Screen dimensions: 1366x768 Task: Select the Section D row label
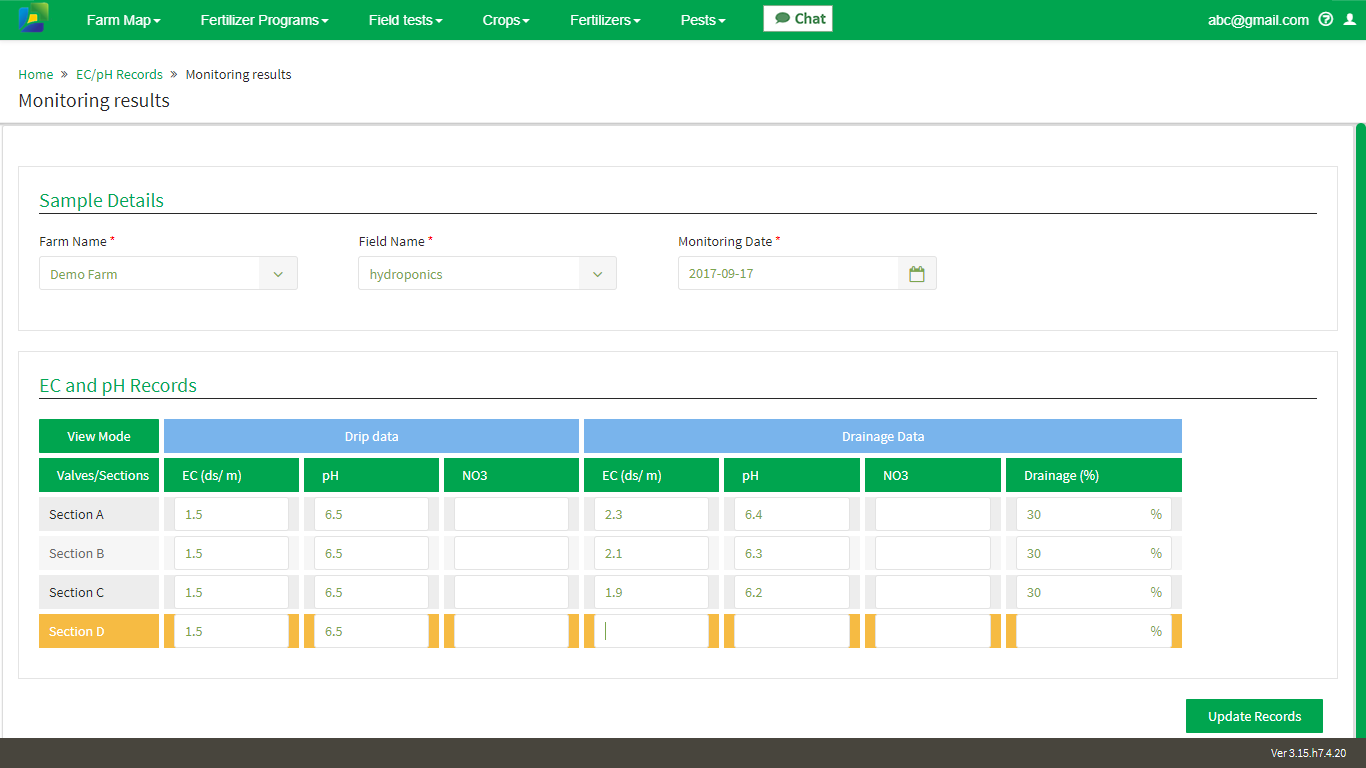99,631
